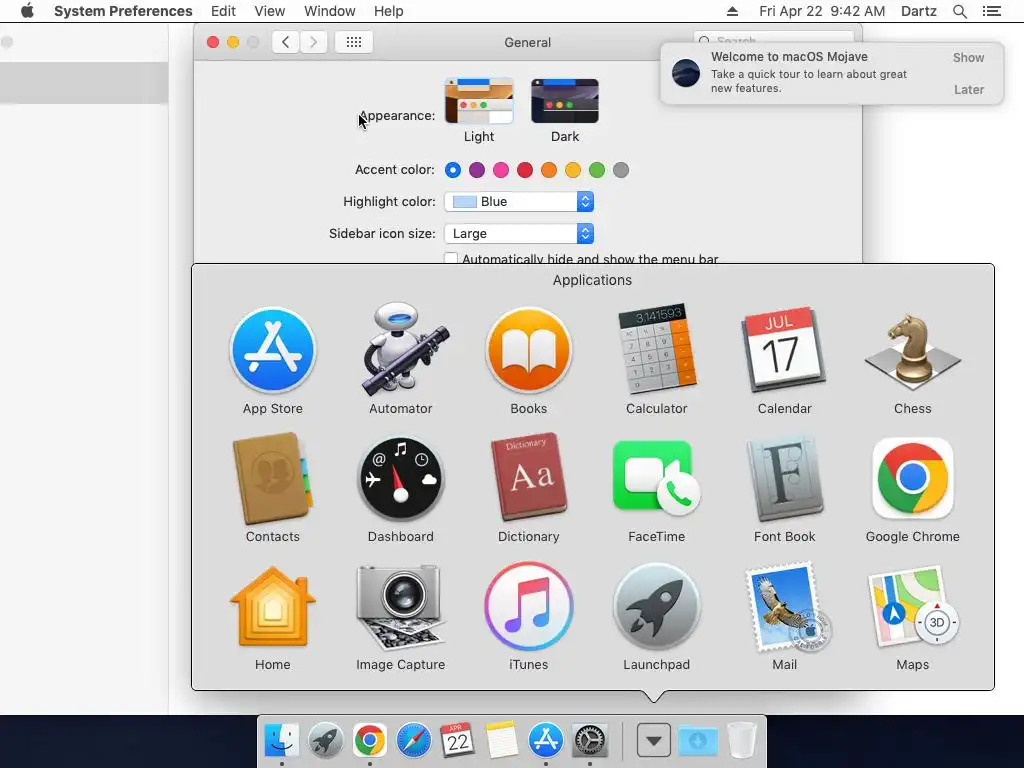Open Calendar in Applications stack
The image size is (1024, 768).
point(784,350)
